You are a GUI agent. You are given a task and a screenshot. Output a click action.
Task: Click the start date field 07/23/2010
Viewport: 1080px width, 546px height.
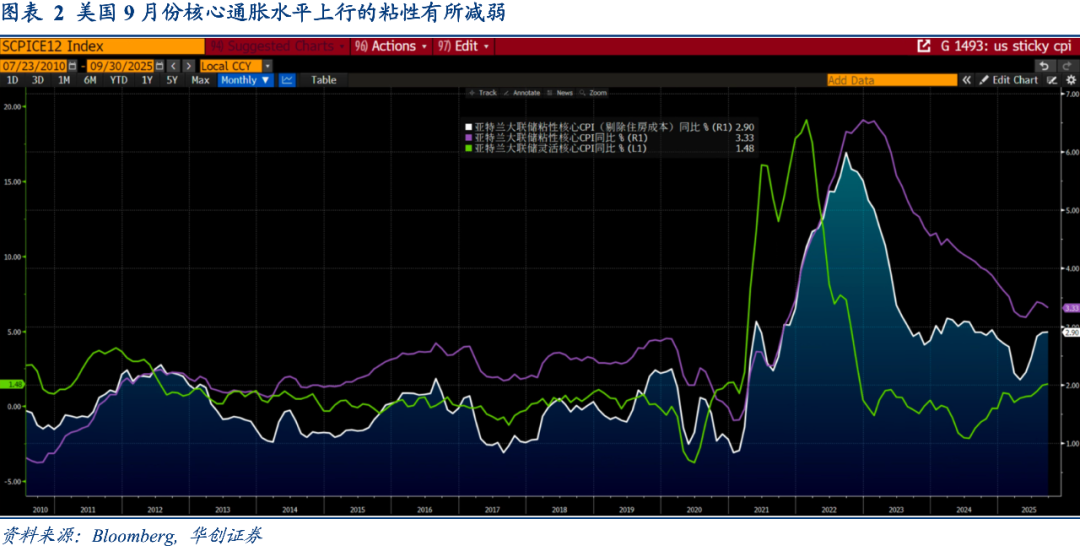pyautogui.click(x=33, y=66)
